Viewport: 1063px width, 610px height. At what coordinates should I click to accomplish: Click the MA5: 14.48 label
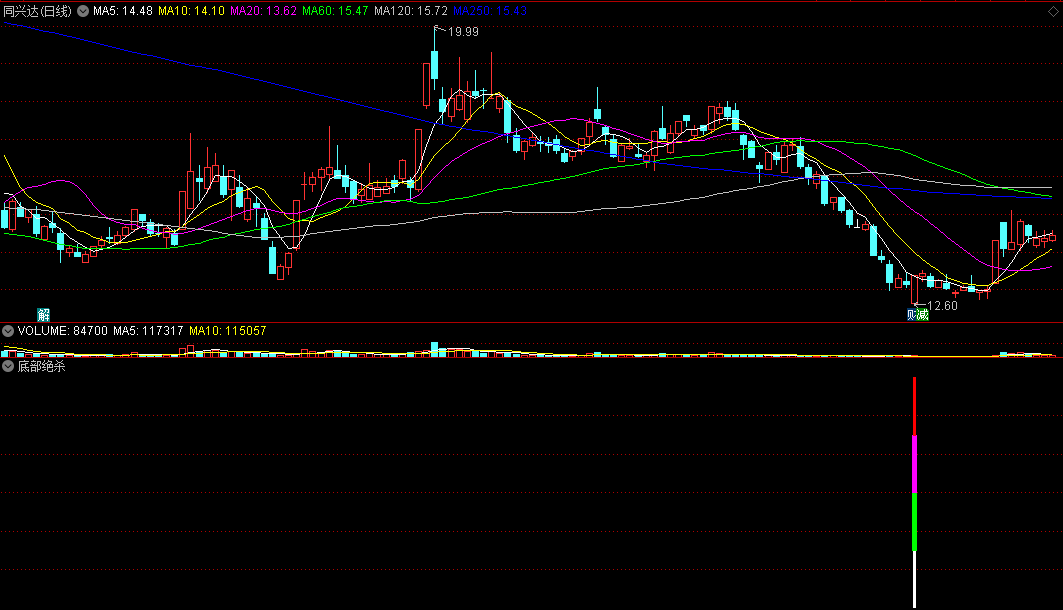(123, 11)
